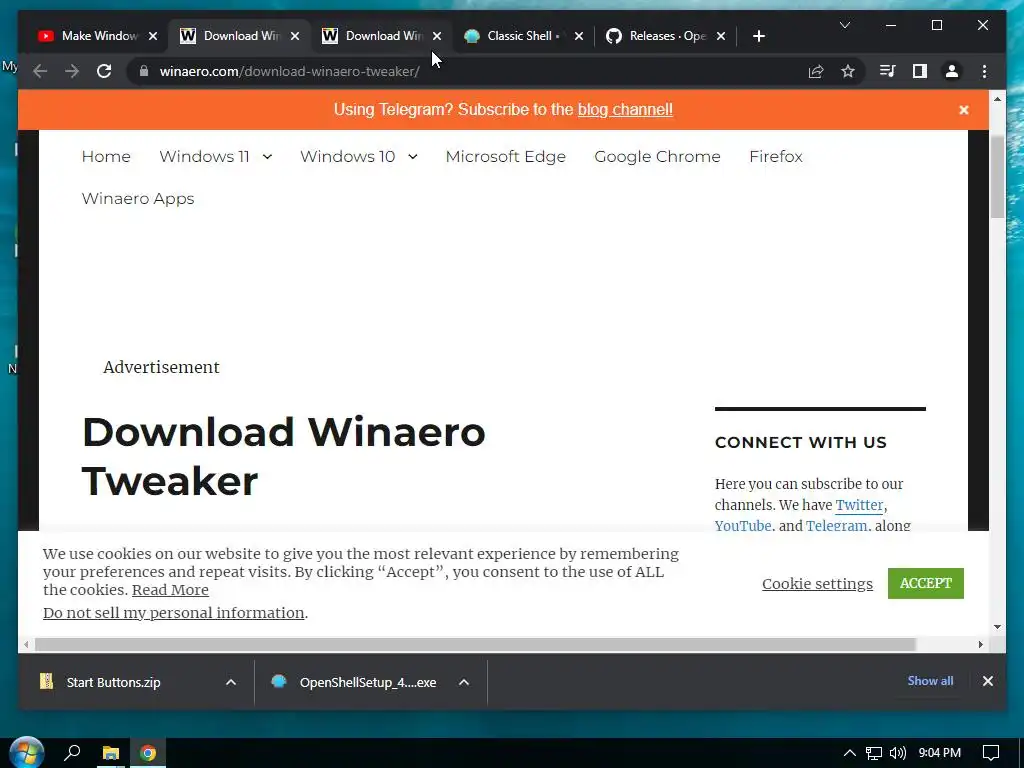The height and width of the screenshot is (768, 1024).
Task: Click the browser forward arrow
Action: (x=72, y=71)
